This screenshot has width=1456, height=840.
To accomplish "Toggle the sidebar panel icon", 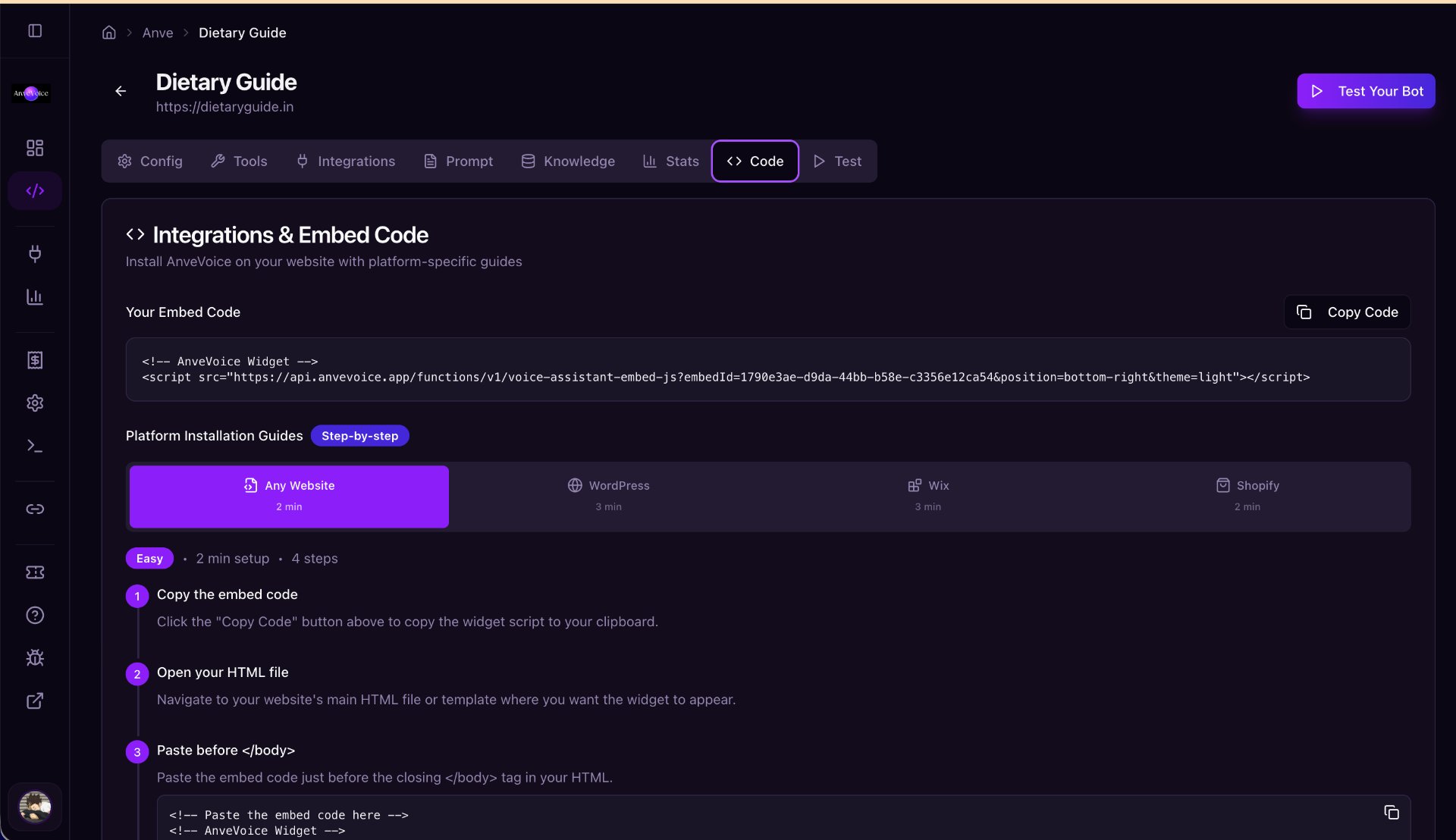I will pos(35,31).
